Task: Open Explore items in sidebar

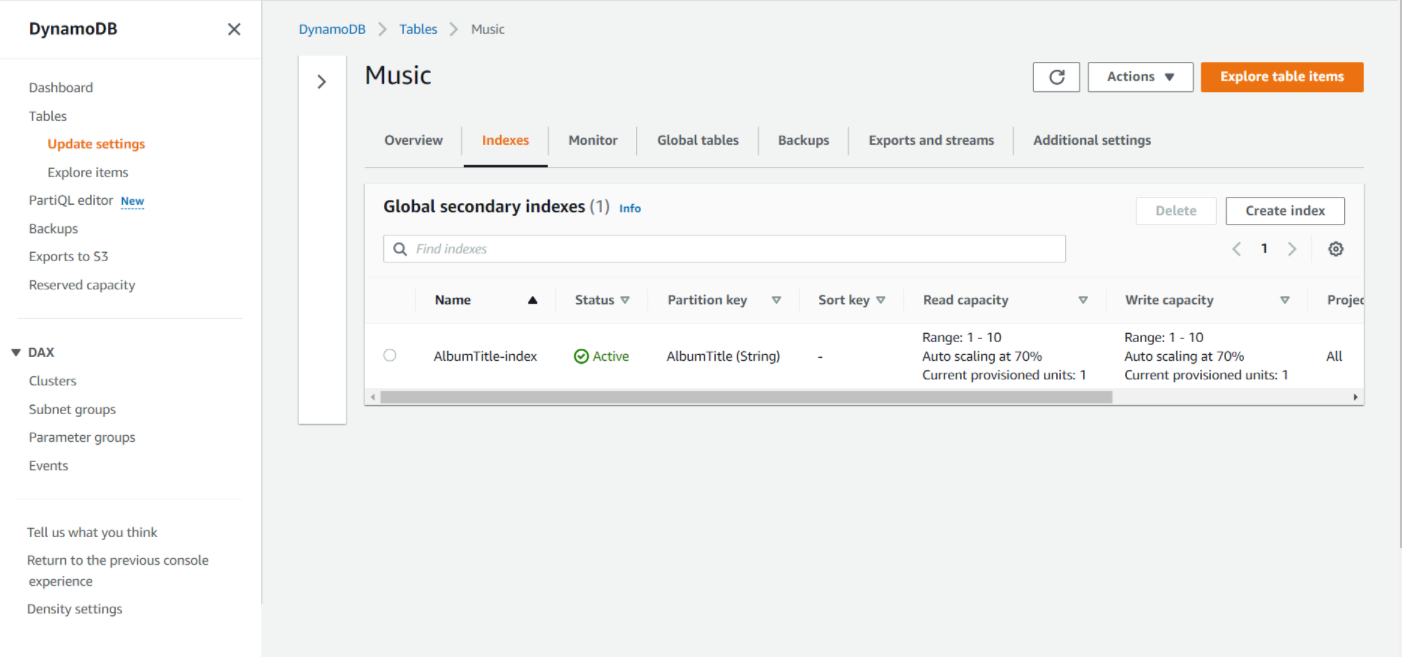Action: pyautogui.click(x=88, y=172)
